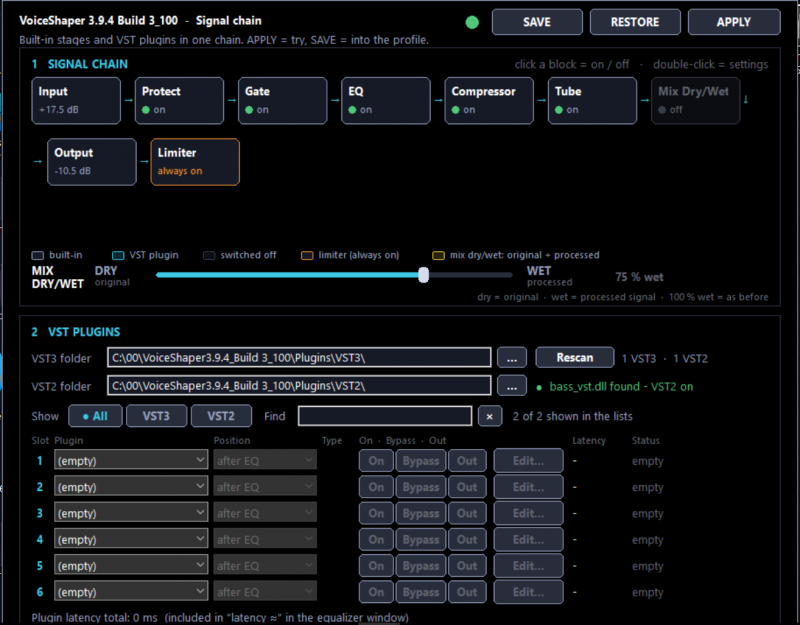Viewport: 800px width, 625px height.
Task: Show only VST3 plugins
Action: pos(156,416)
